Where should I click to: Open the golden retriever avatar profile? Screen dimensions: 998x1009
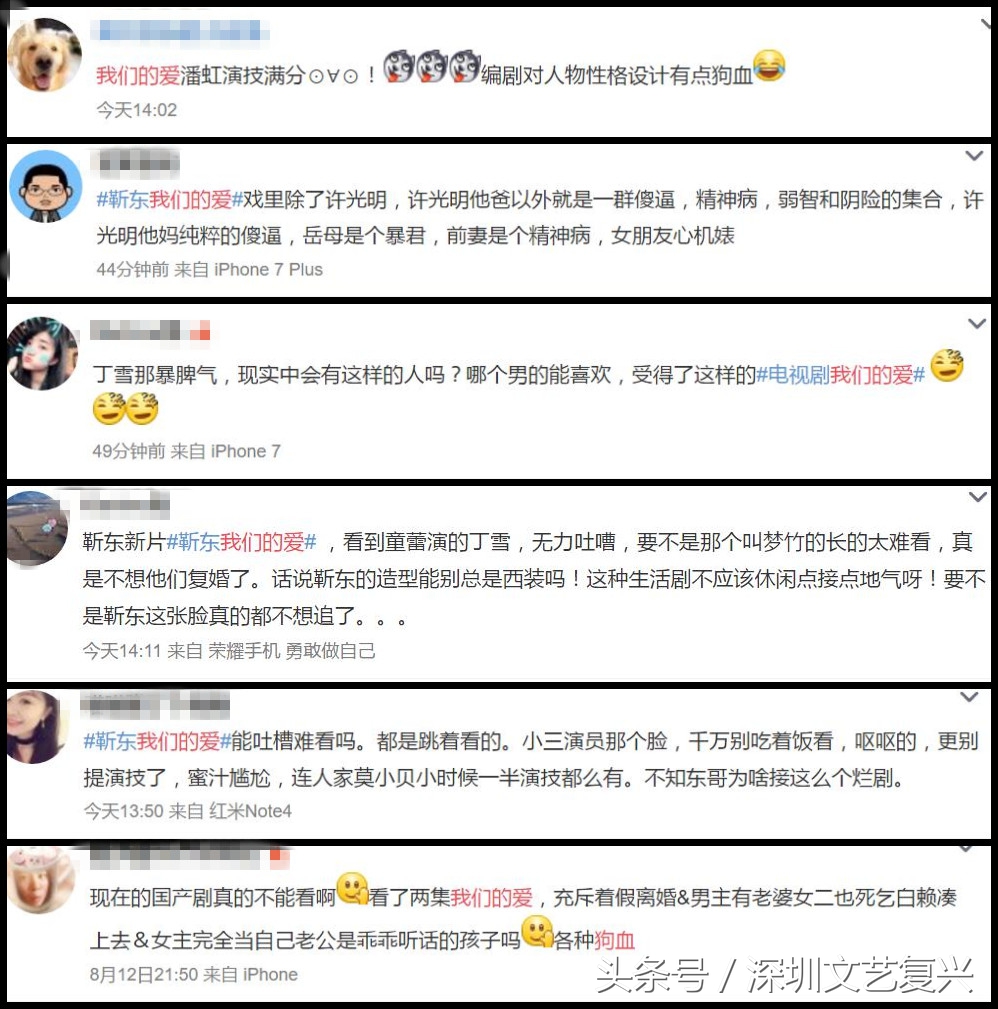[x=45, y=55]
